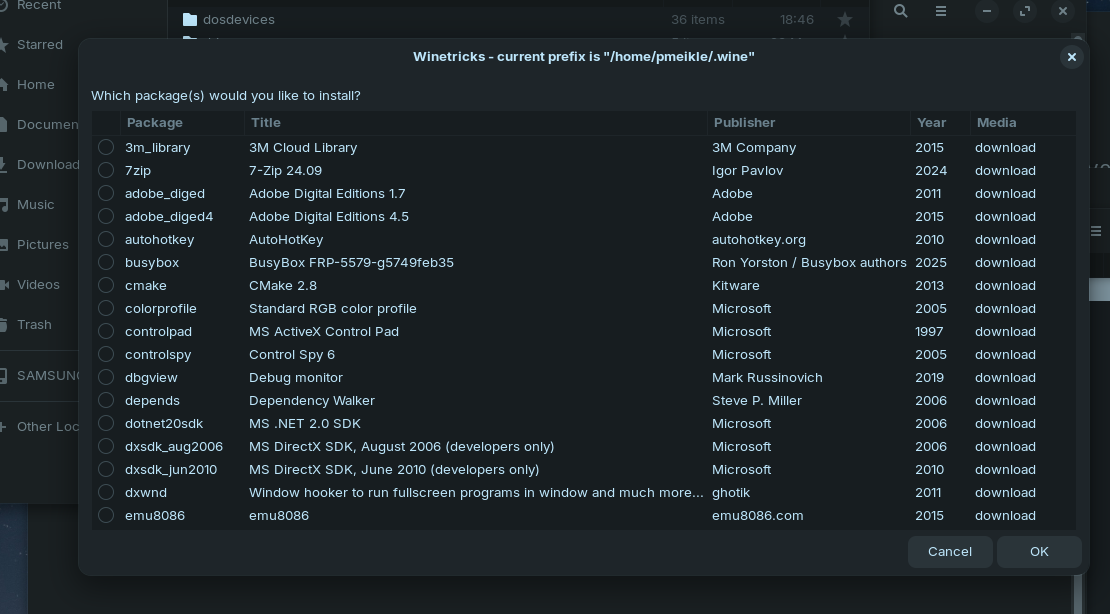The width and height of the screenshot is (1110, 614).
Task: Choose dxsdk_jun2010 radio button
Action: pos(106,470)
